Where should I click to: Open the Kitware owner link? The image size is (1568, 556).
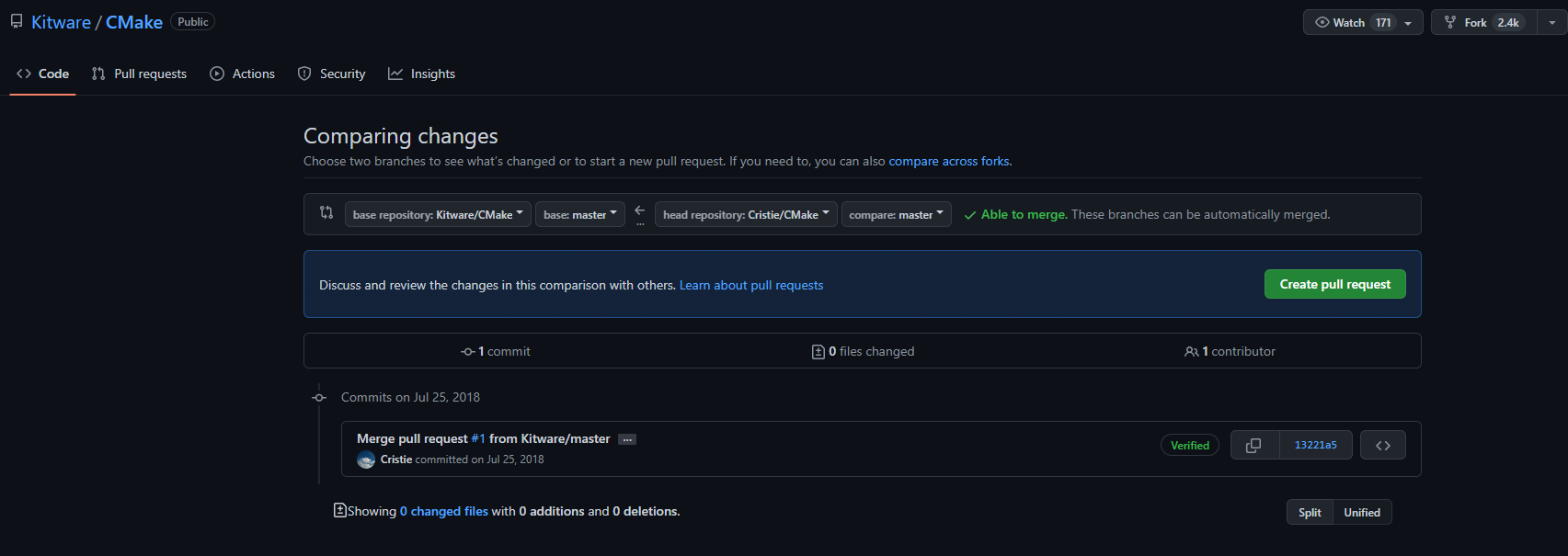click(x=61, y=22)
